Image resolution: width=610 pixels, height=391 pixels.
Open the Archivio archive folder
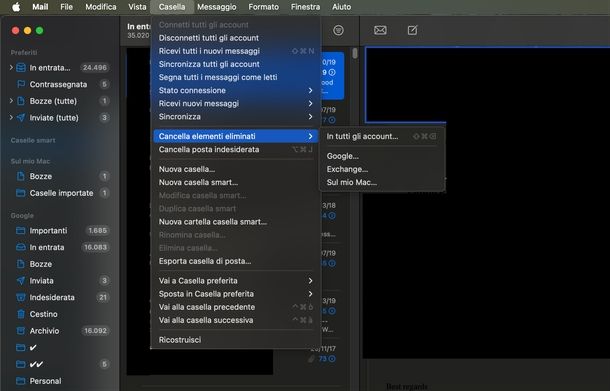pyautogui.click(x=59, y=331)
